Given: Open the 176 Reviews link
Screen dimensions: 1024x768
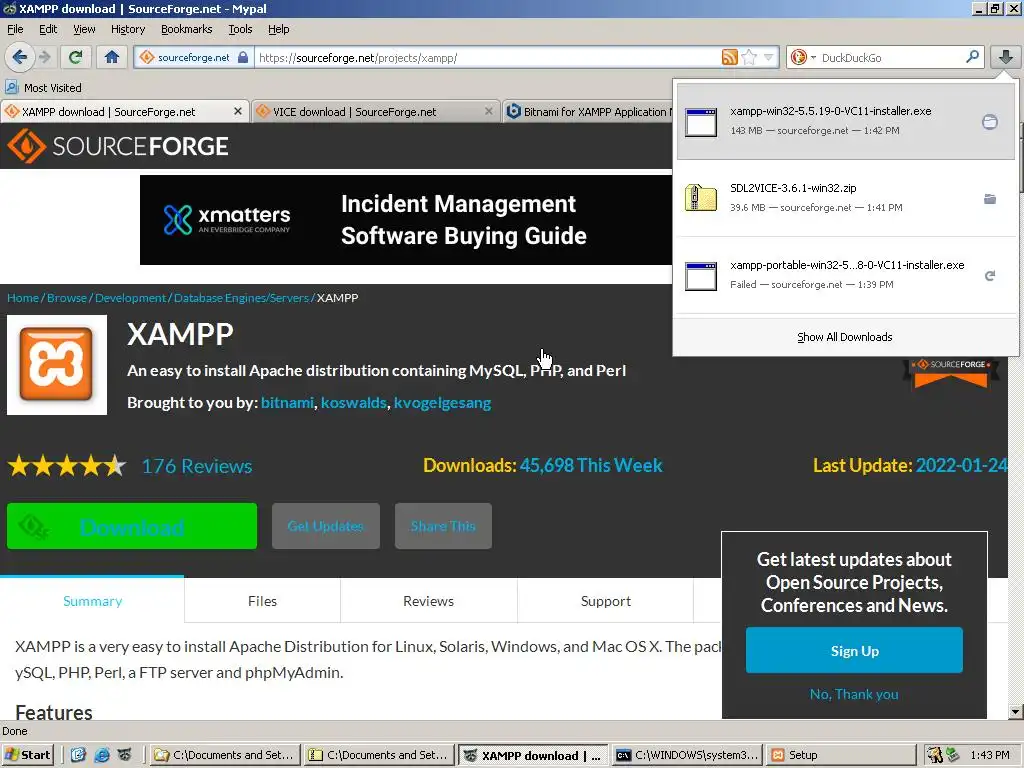Looking at the screenshot, I should 197,466.
